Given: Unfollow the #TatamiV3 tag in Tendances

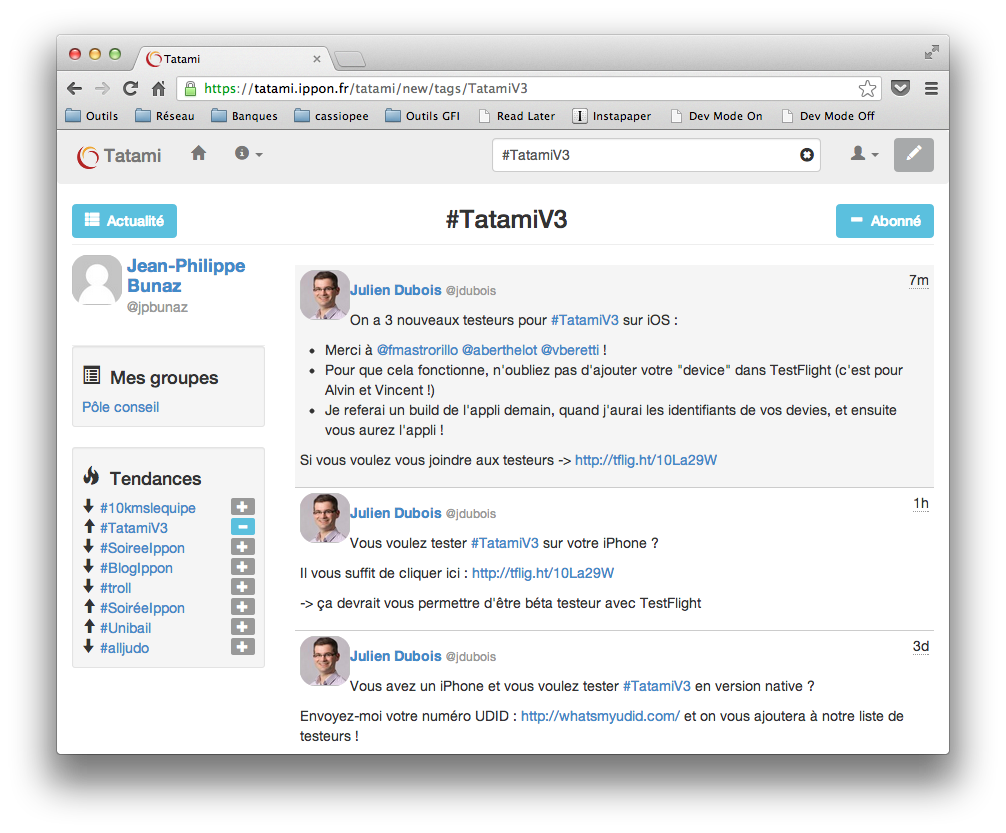Looking at the screenshot, I should (242, 527).
